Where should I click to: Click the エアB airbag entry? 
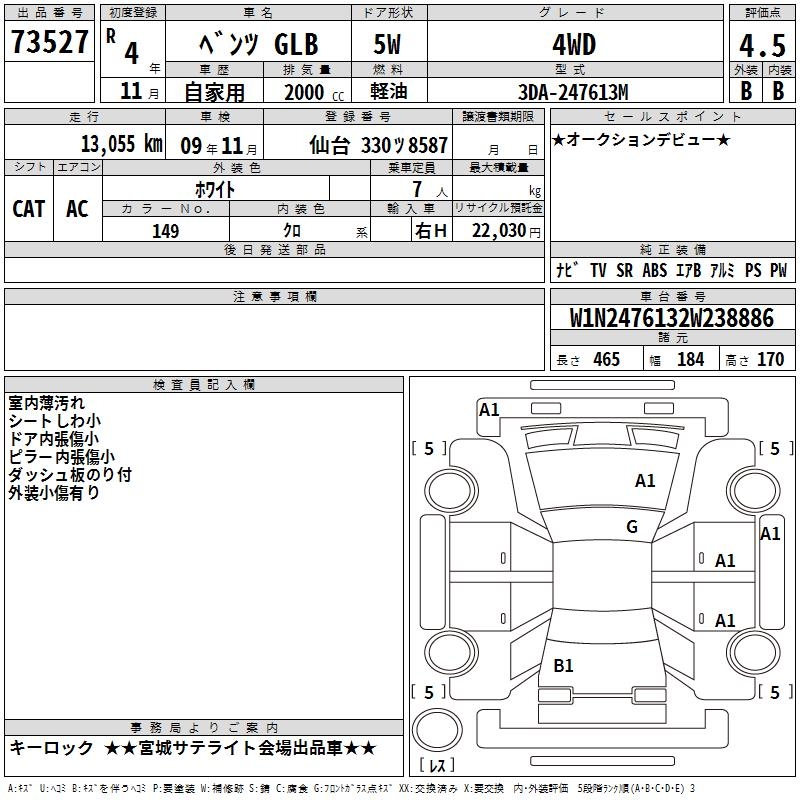tap(688, 270)
